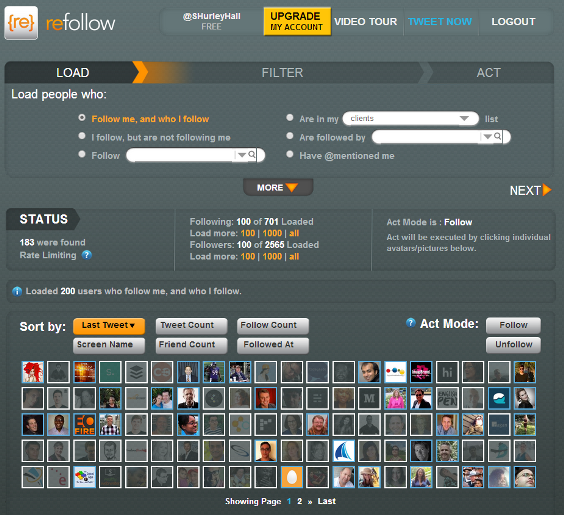Sort by Followed At
Image resolution: width=564 pixels, height=515 pixels.
[273, 345]
